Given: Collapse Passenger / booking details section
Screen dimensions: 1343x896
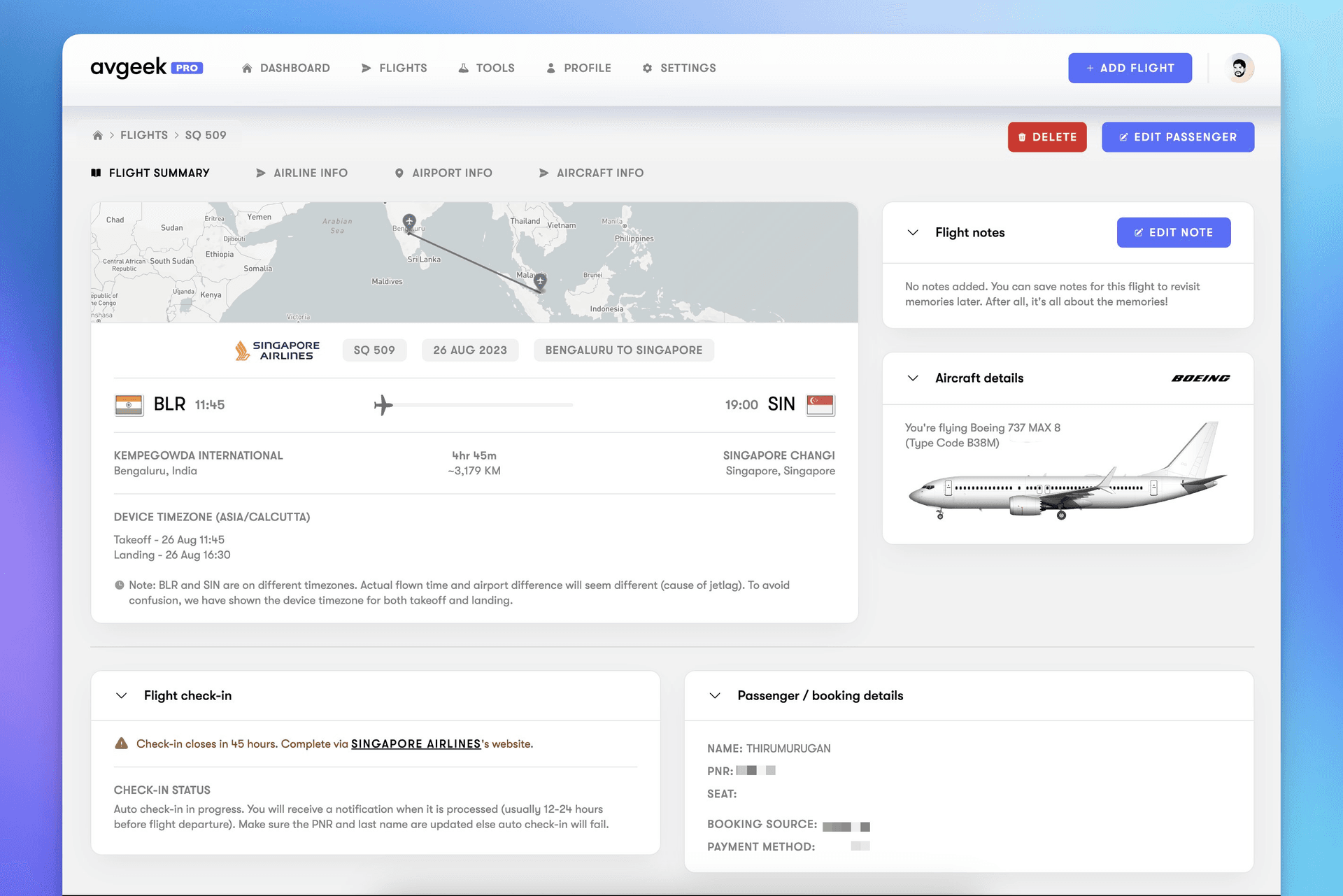Looking at the screenshot, I should coord(715,696).
